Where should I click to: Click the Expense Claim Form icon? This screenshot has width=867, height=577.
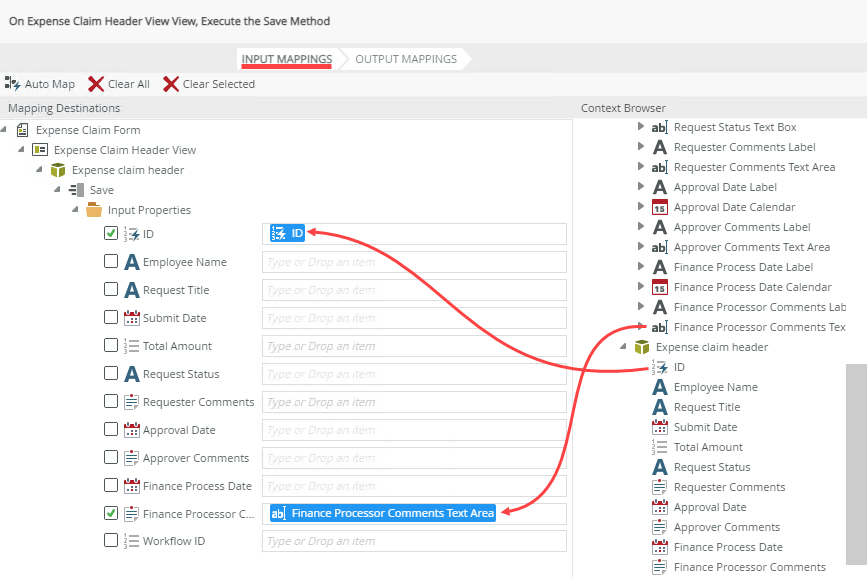pos(23,130)
